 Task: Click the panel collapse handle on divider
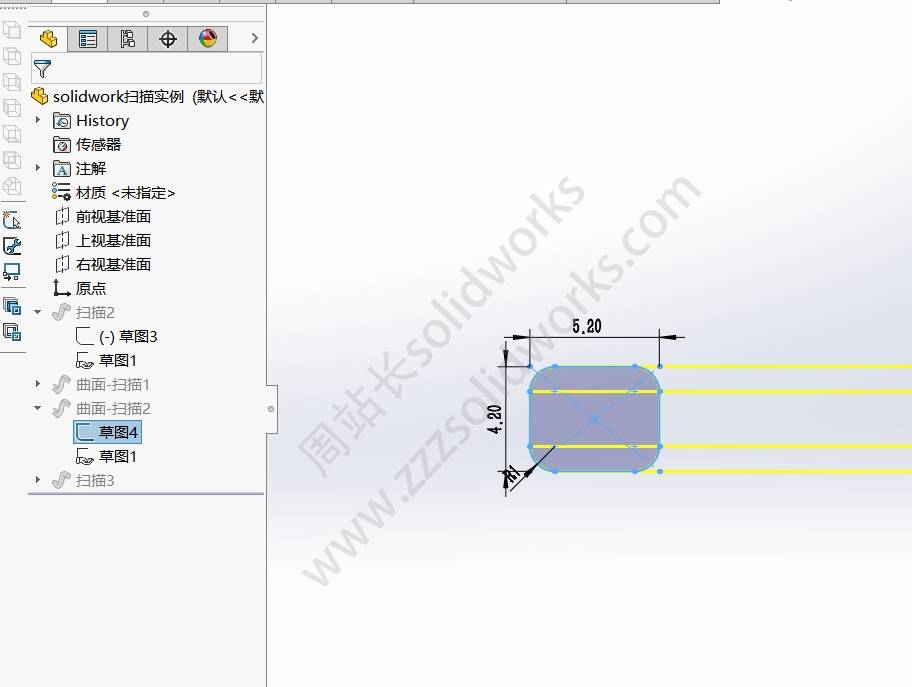pyautogui.click(x=271, y=409)
